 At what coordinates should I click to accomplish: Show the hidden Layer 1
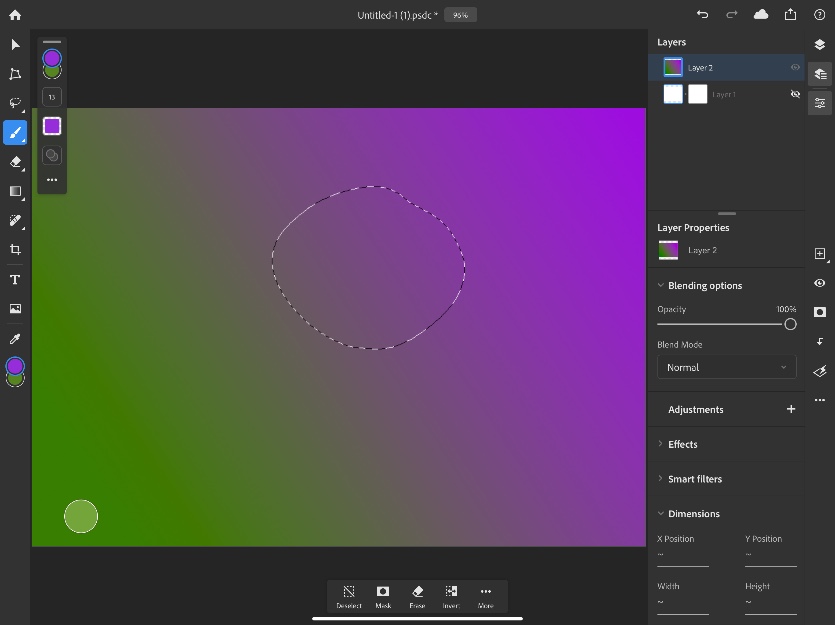tap(795, 94)
